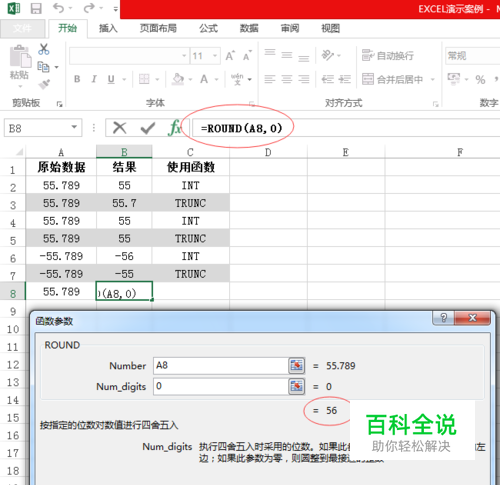Screen dimensions: 500x485
Task: Click the Number field range selector icon
Action: point(296,366)
